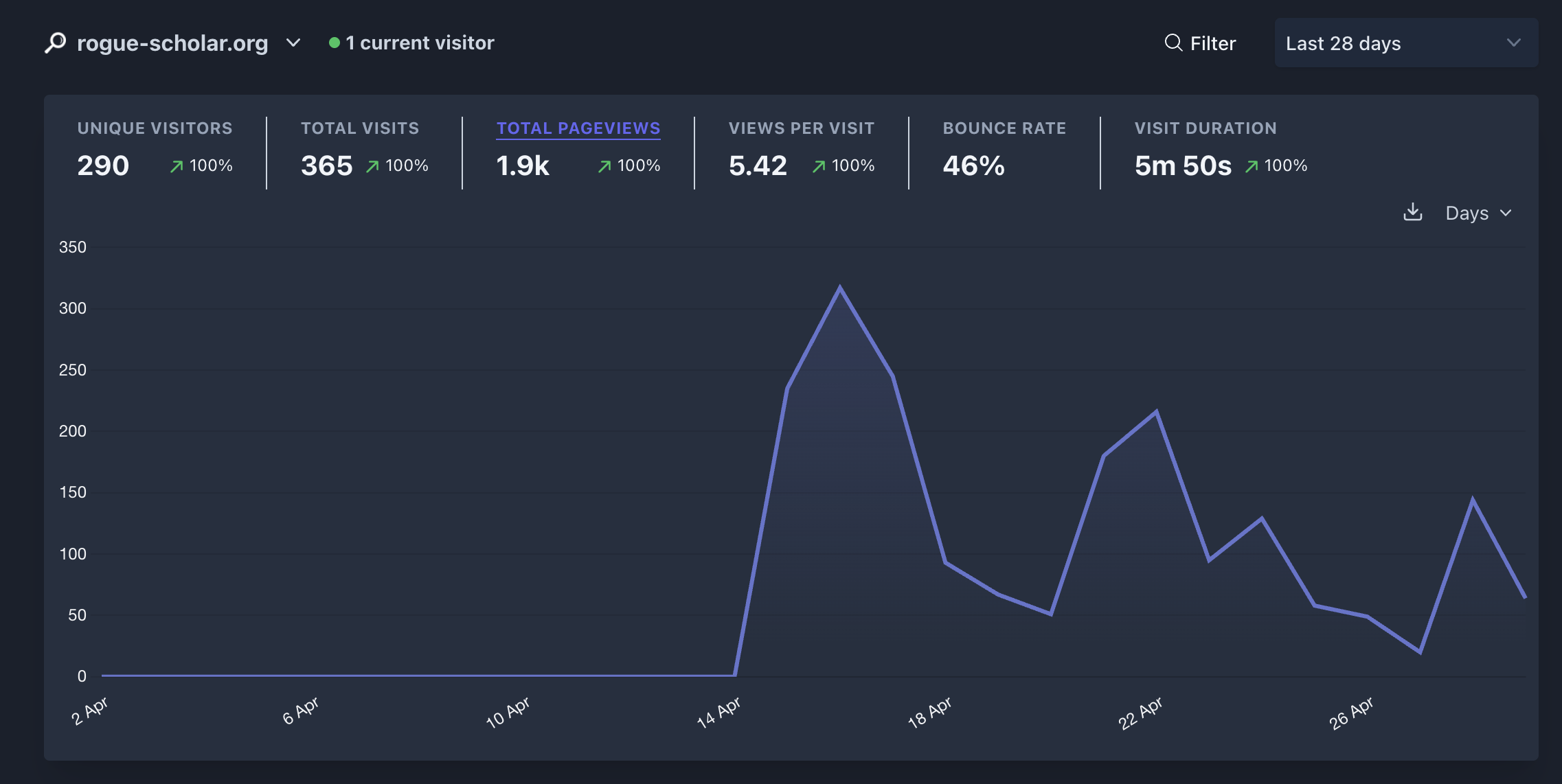Select the Total Pageviews metric tab
1562x784 pixels.
pyautogui.click(x=578, y=128)
